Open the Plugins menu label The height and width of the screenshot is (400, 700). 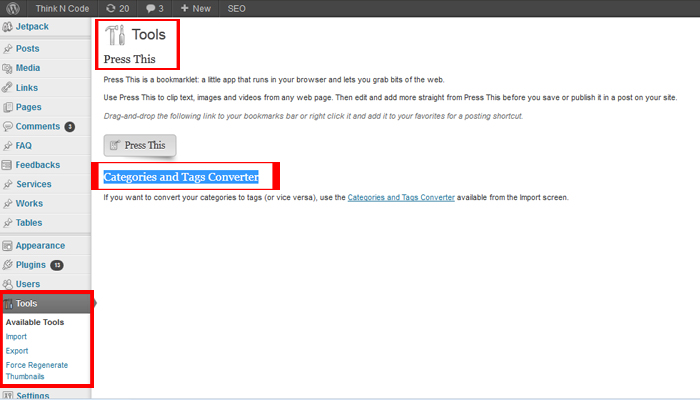(31, 265)
